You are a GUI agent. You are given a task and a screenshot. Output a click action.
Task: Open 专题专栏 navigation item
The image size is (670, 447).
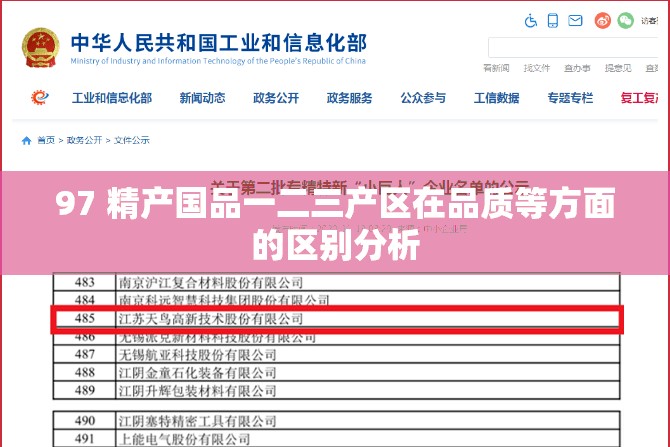[x=570, y=98]
